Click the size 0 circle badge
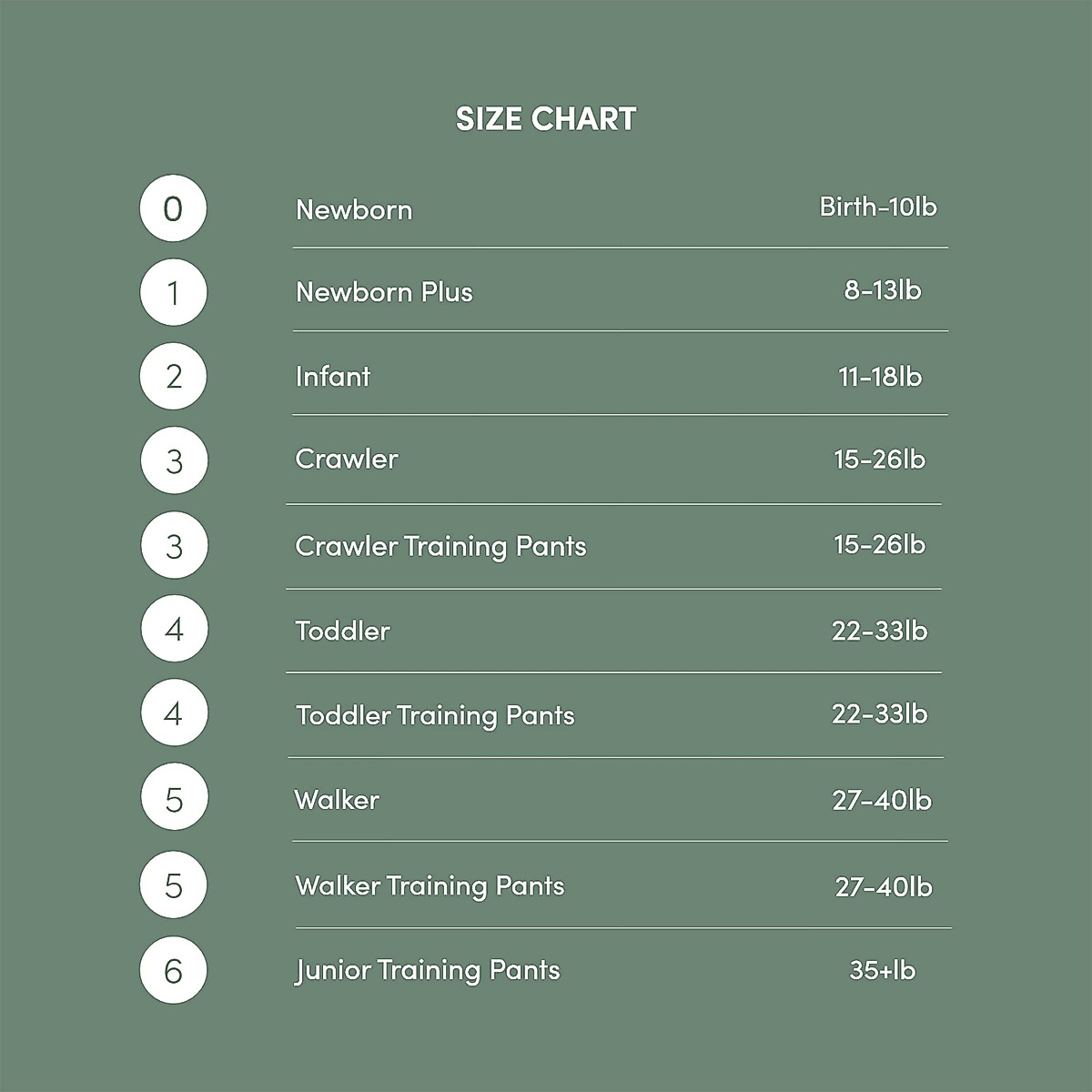 click(x=173, y=209)
